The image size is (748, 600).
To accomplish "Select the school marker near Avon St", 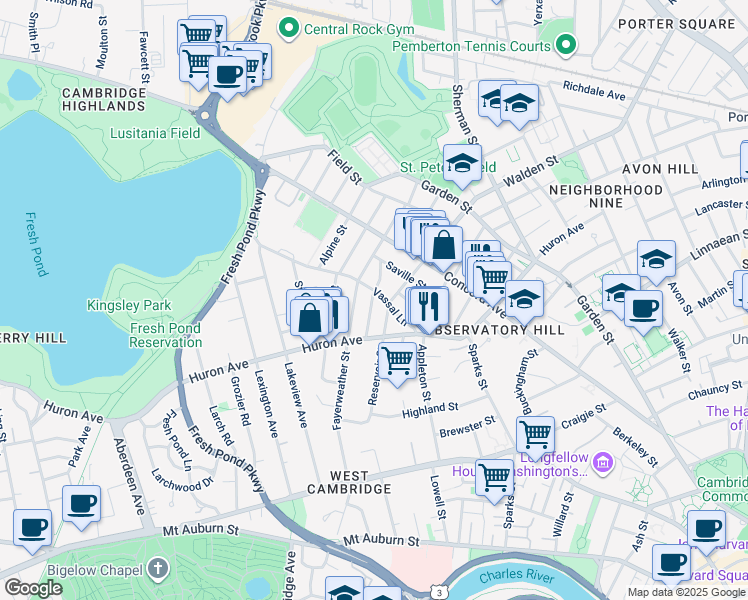I will click(656, 260).
